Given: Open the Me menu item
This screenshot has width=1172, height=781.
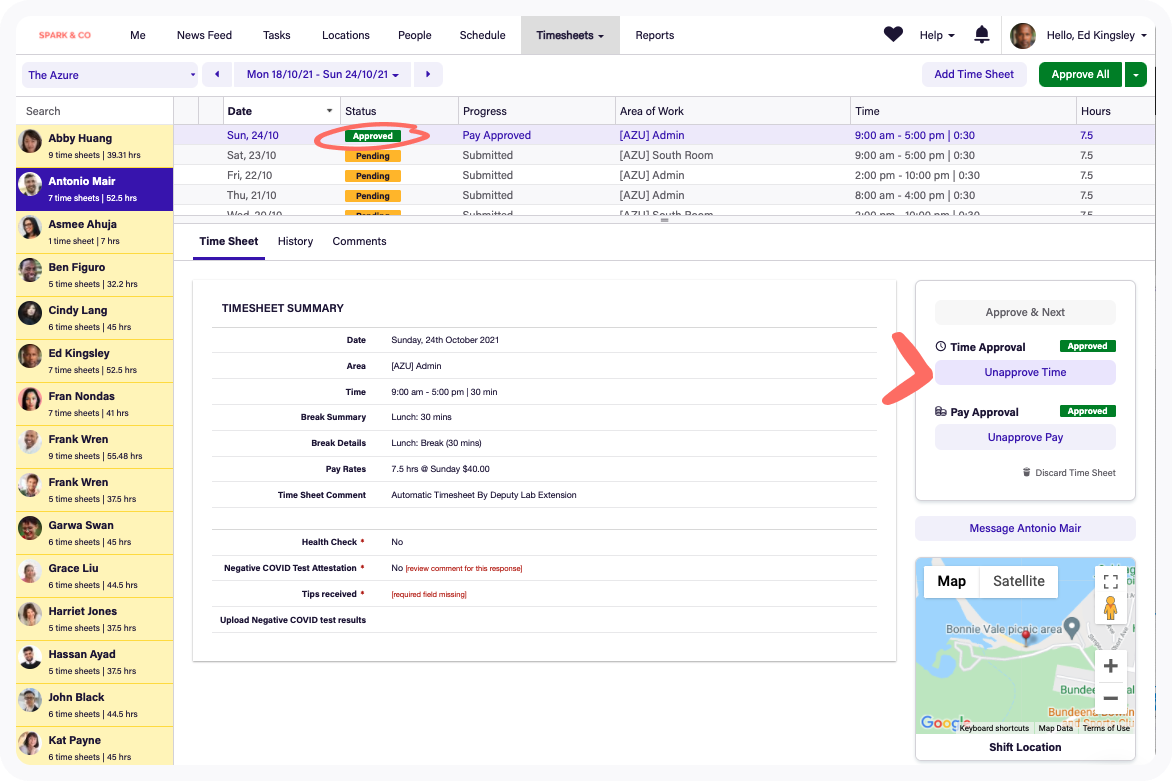Looking at the screenshot, I should click(138, 35).
